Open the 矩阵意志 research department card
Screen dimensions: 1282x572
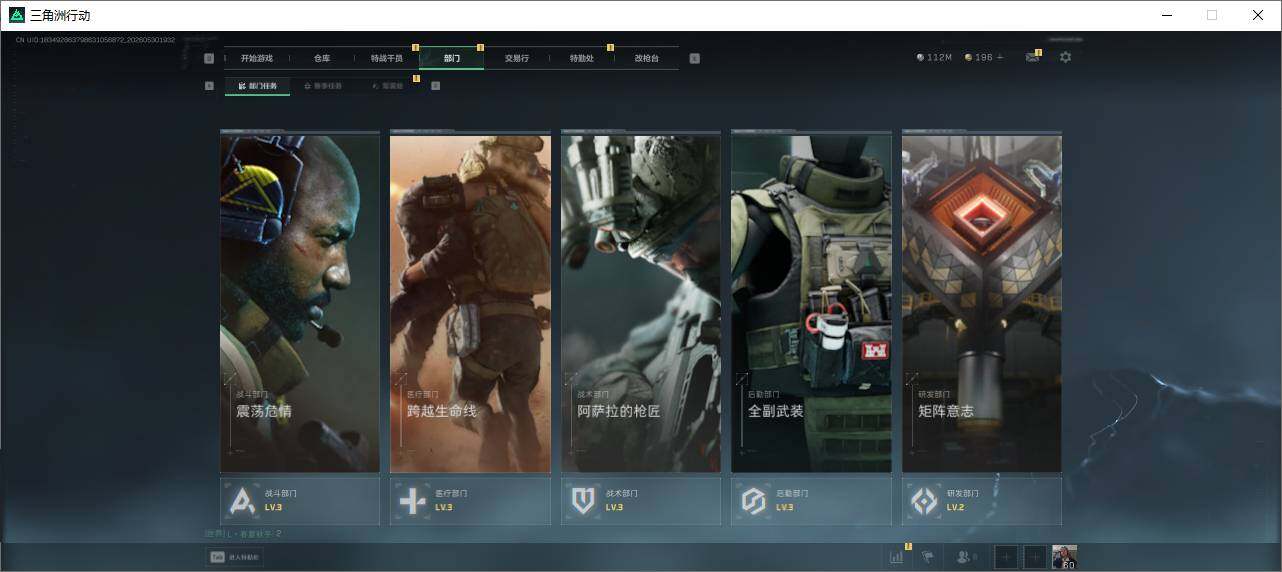[x=982, y=303]
